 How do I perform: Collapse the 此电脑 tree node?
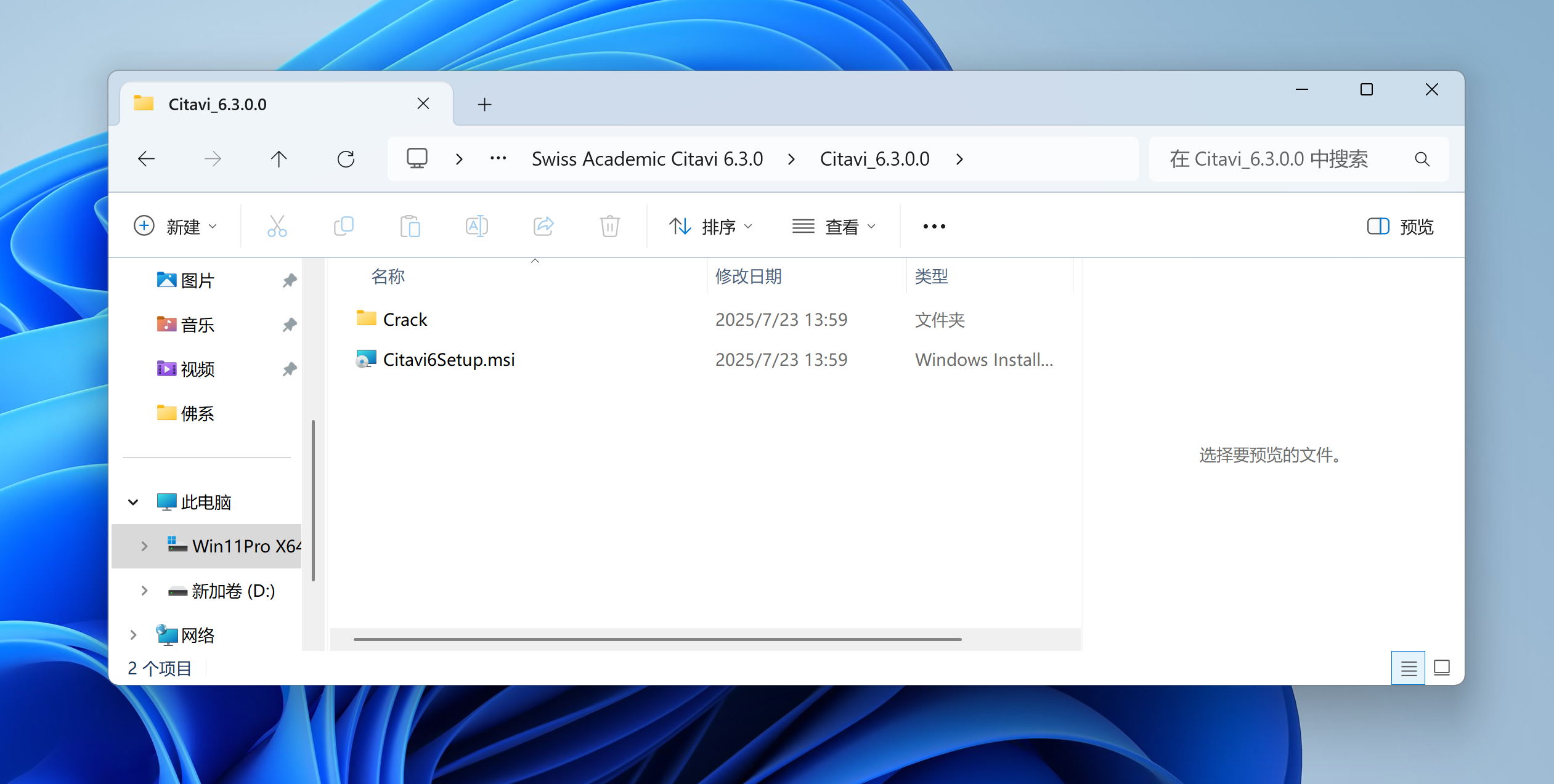tap(133, 502)
